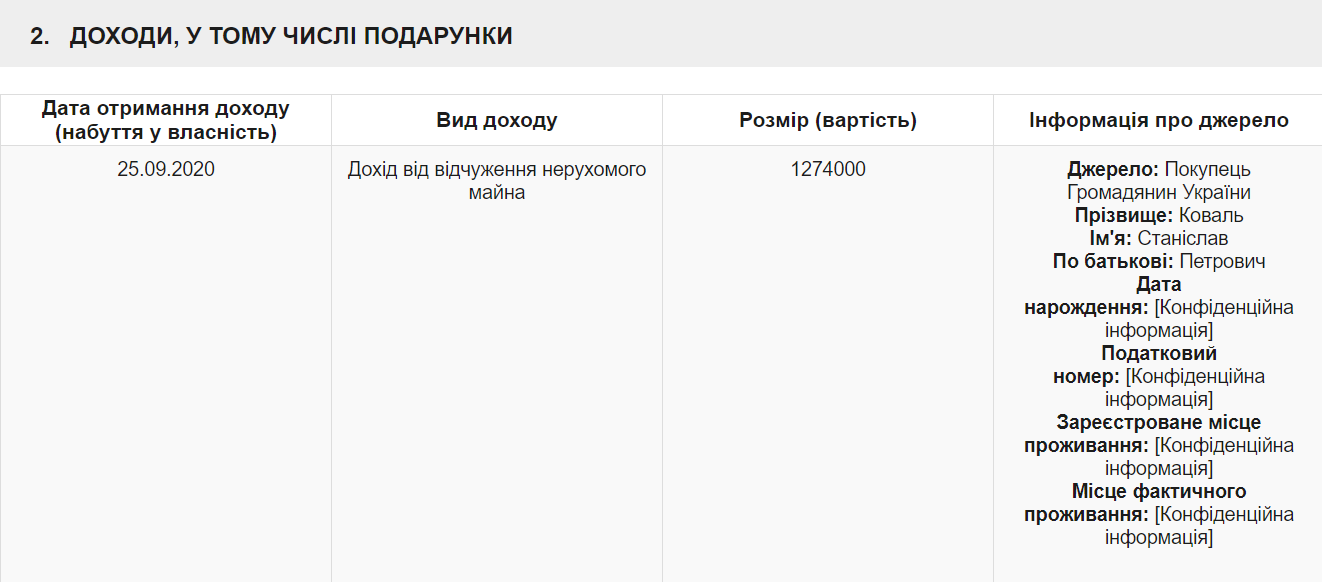The image size is (1322, 582).
Task: Click the amount value 1274000
Action: [x=828, y=170]
